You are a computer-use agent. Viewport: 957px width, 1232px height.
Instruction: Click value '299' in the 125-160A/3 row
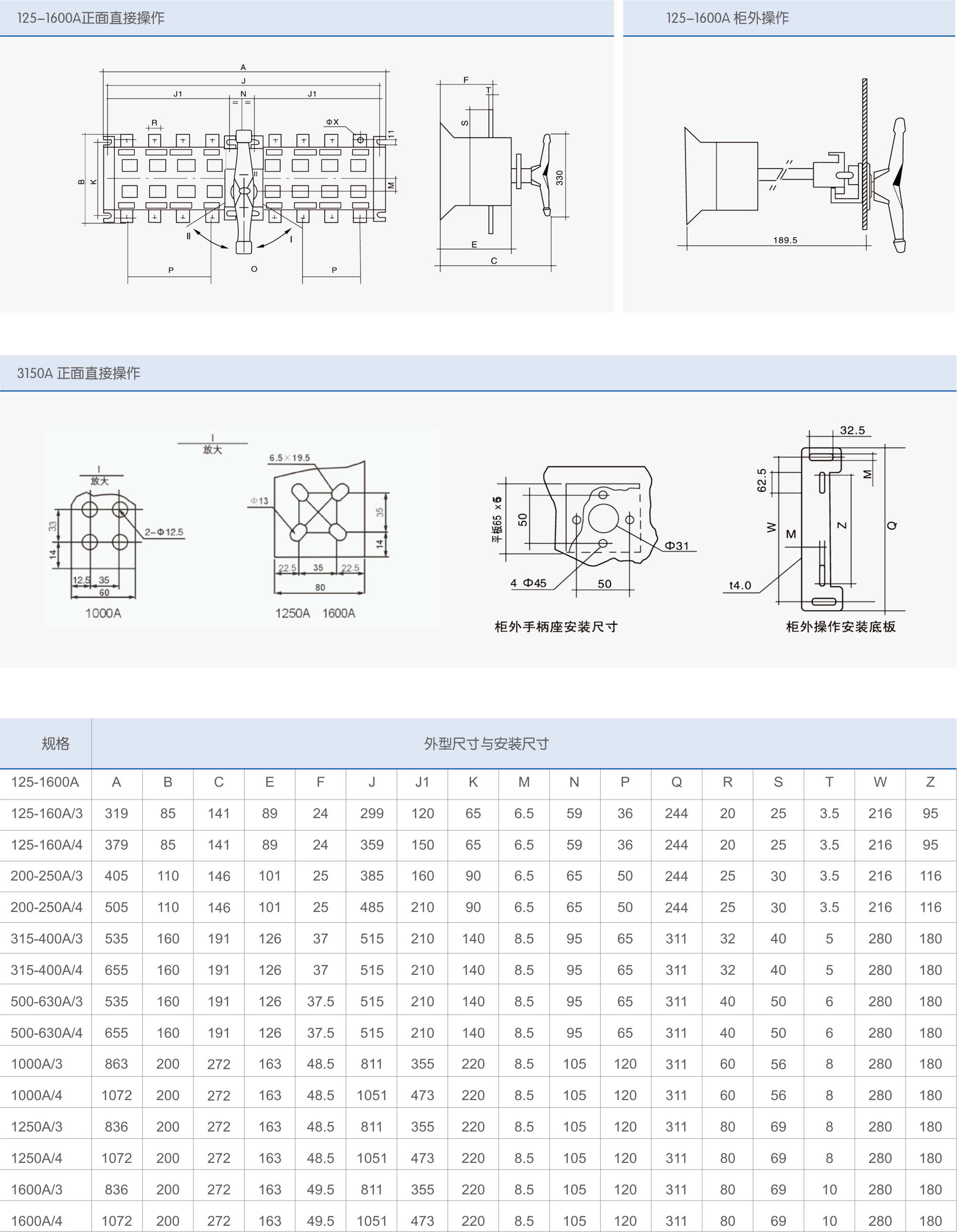point(372,813)
